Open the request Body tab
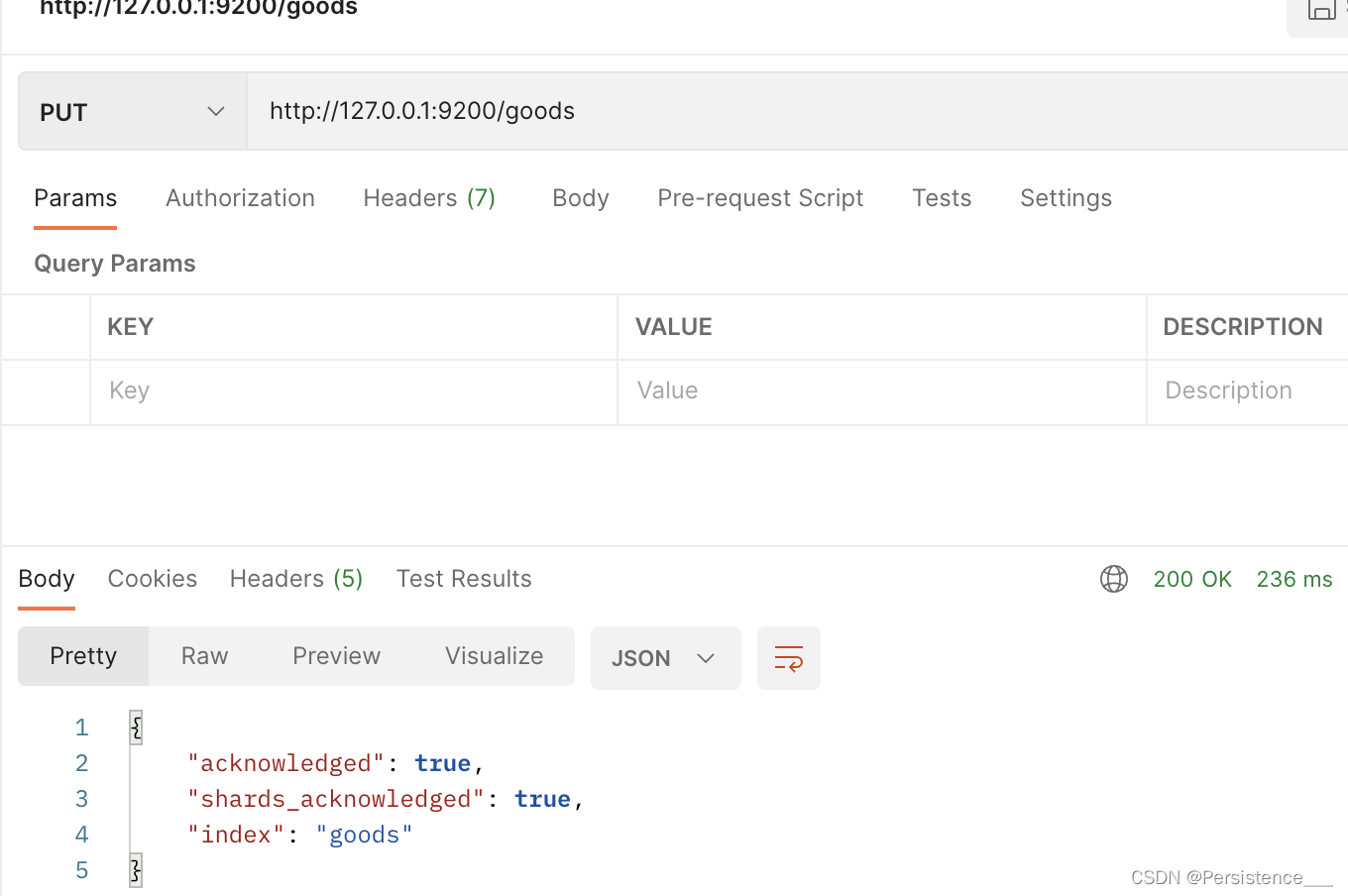 581,198
